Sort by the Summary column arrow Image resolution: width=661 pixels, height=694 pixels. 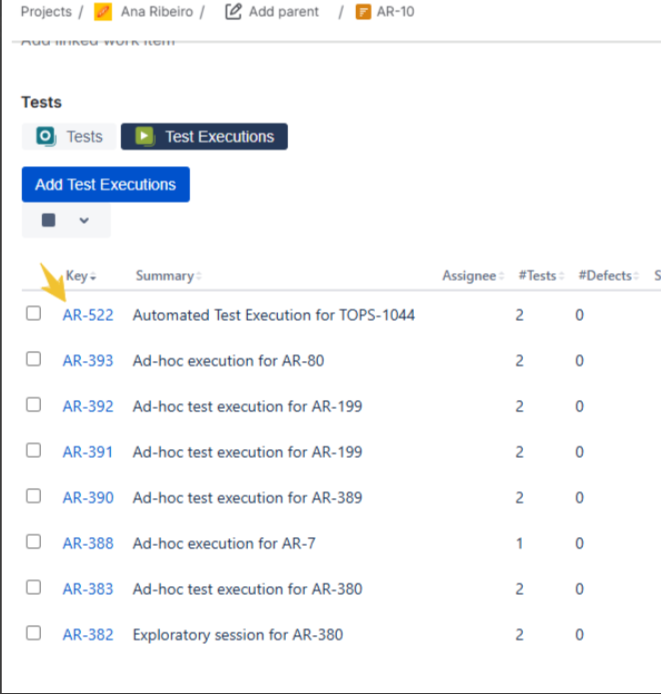coord(198,277)
